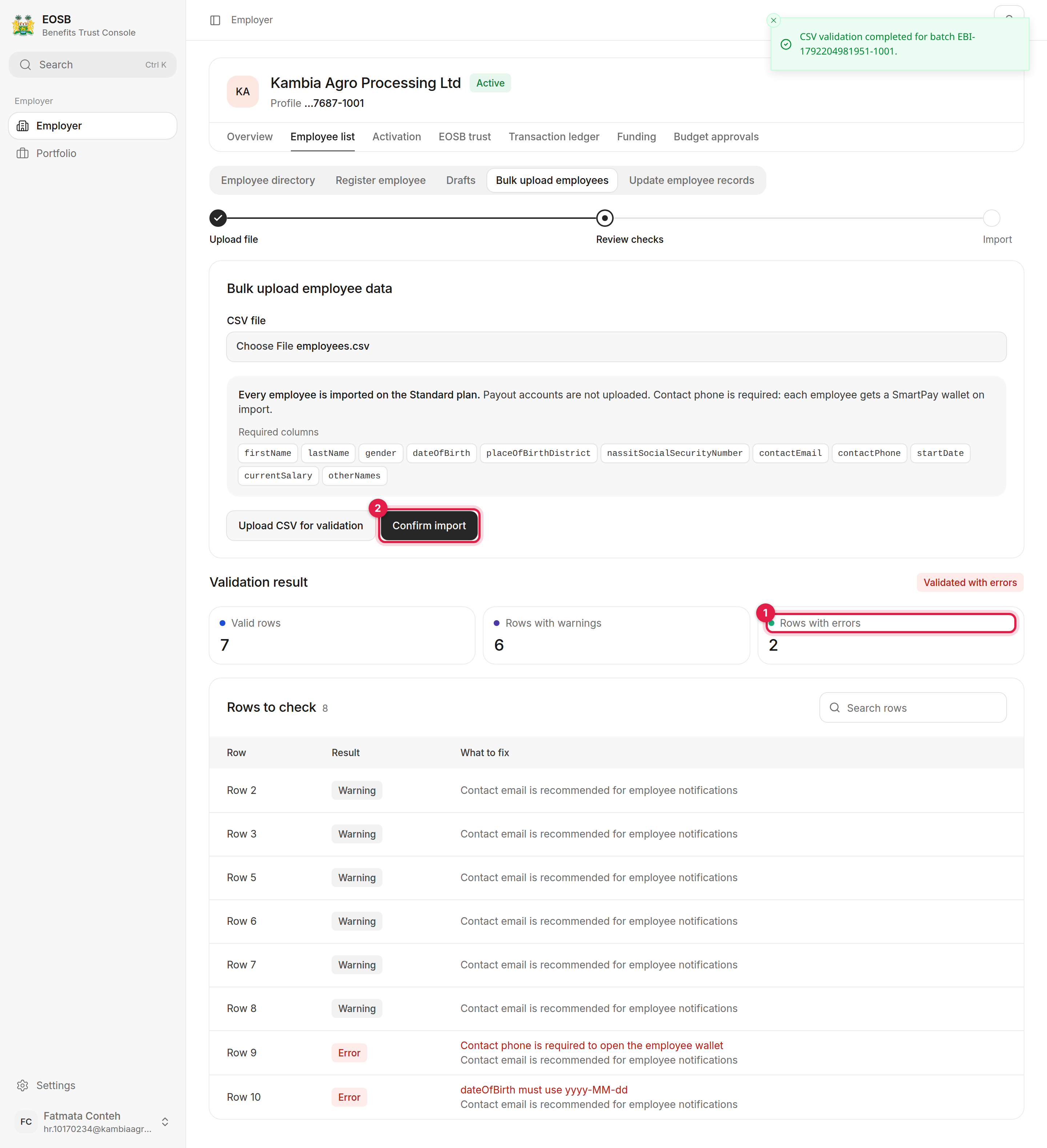Click Upload CSV for validation button
This screenshot has height=1148, width=1047.
[301, 526]
